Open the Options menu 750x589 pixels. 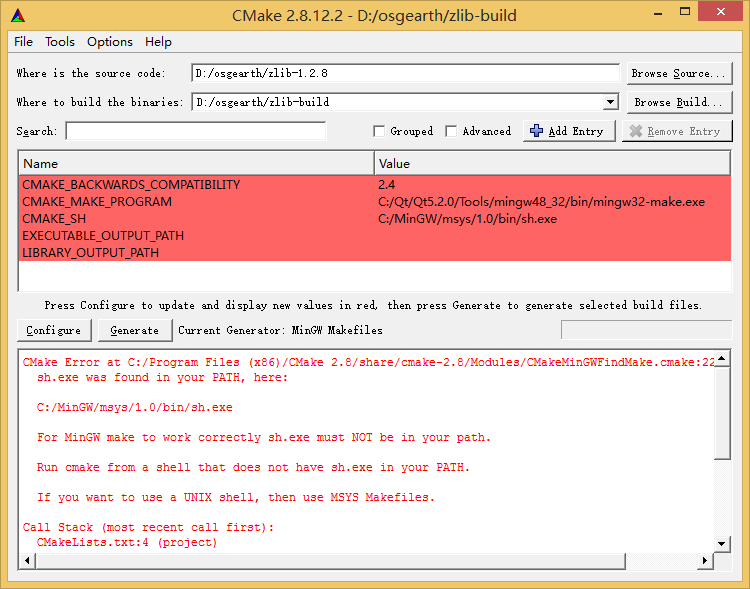point(110,42)
